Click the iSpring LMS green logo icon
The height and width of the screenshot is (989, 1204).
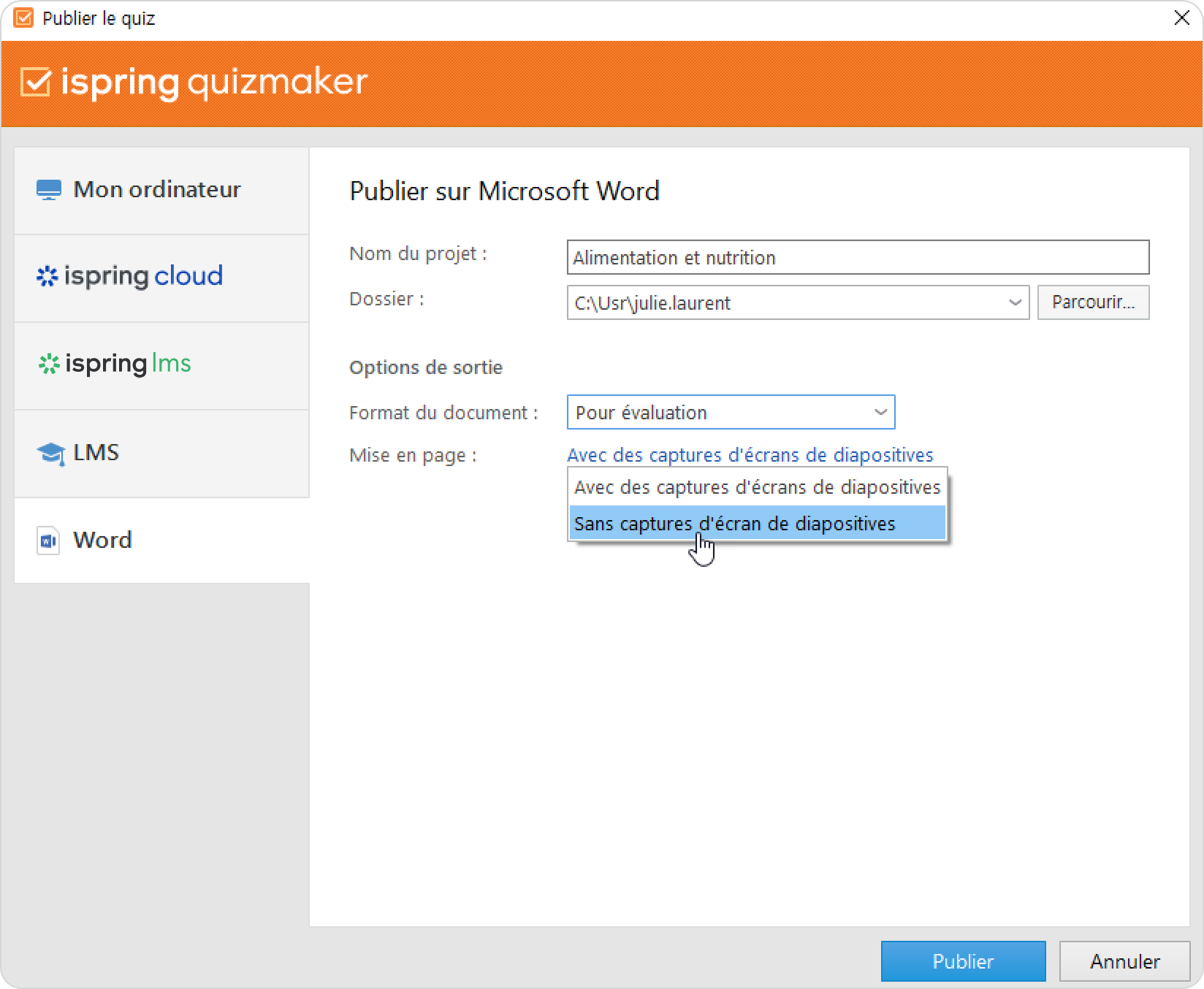[x=48, y=364]
